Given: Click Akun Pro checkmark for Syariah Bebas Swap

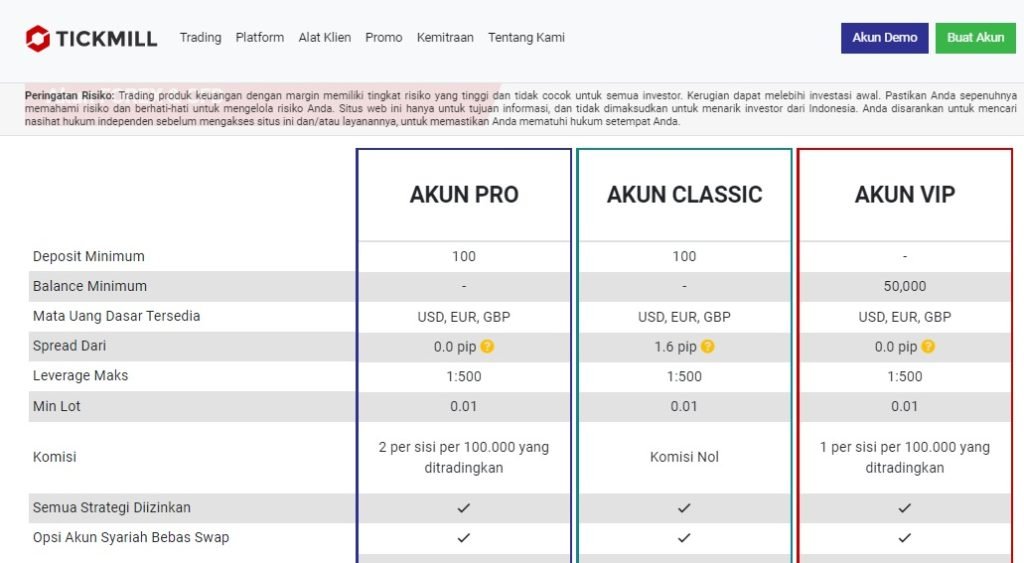Looking at the screenshot, I should click(x=464, y=538).
